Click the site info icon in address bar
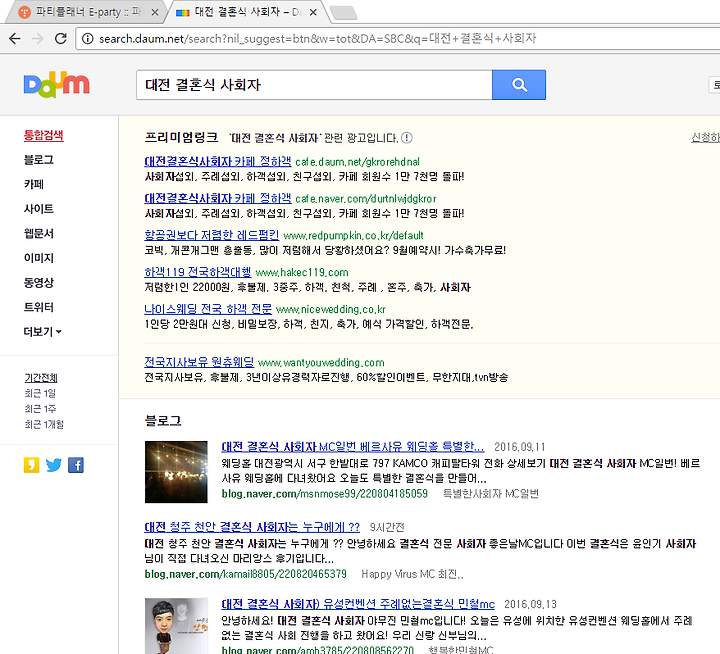 pyautogui.click(x=87, y=39)
